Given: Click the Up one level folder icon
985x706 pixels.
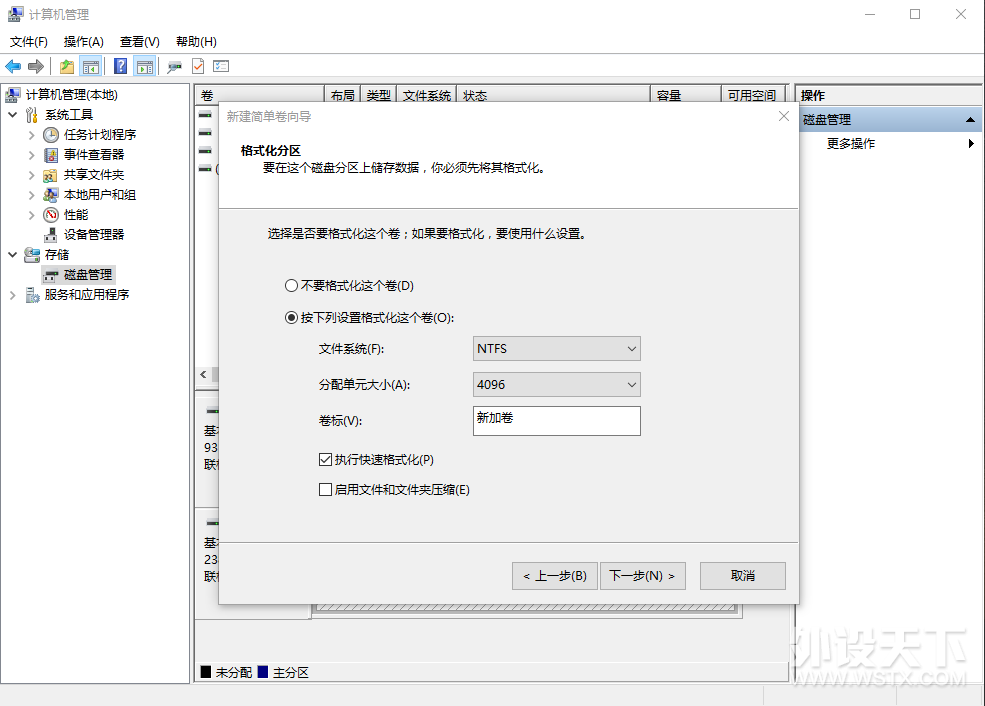Looking at the screenshot, I should (67, 66).
